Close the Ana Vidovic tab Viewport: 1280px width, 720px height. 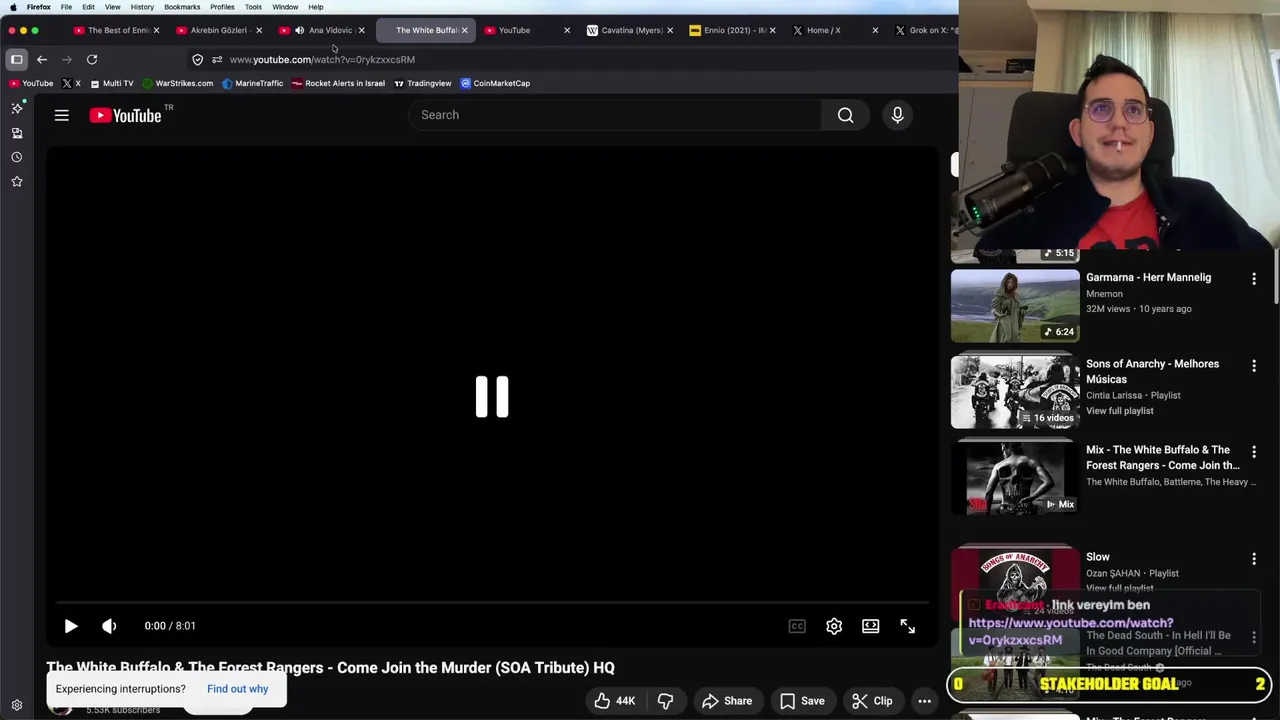pyautogui.click(x=361, y=30)
